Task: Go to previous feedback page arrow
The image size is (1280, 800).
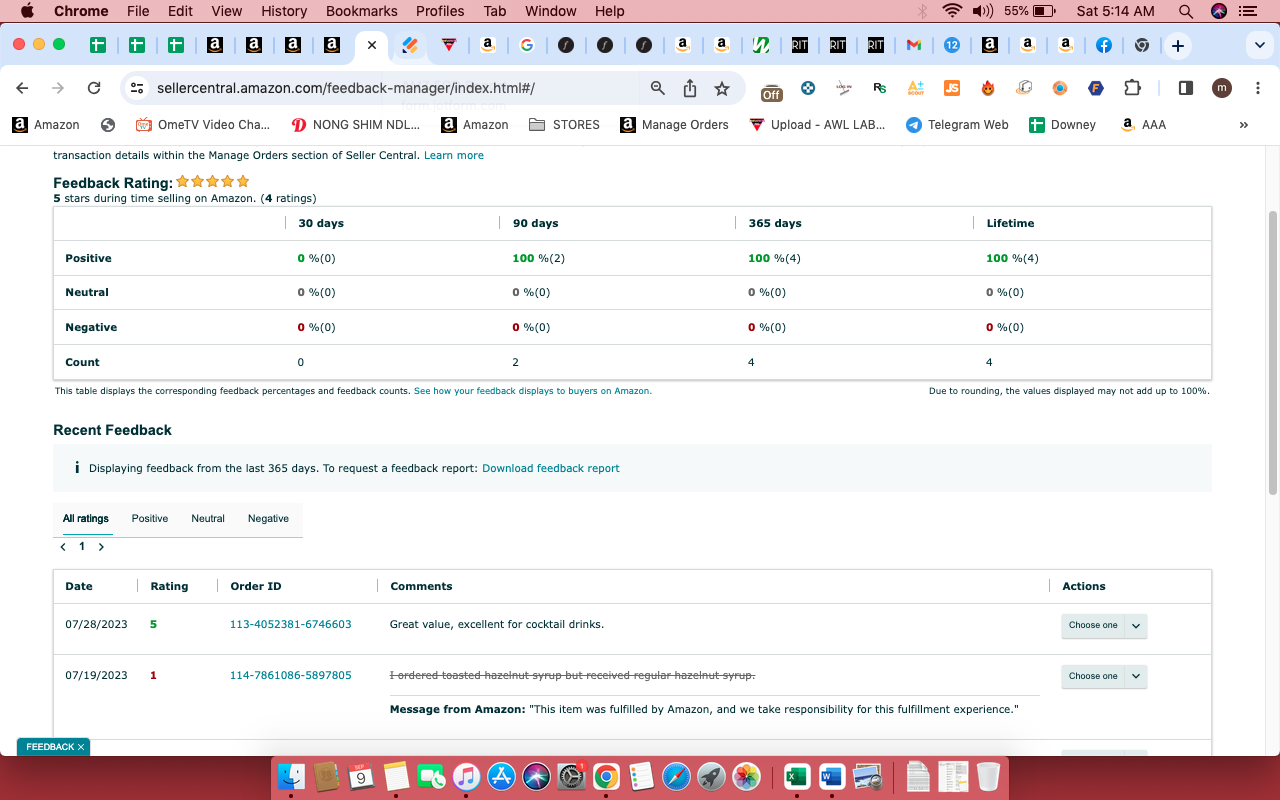Action: pos(64,547)
